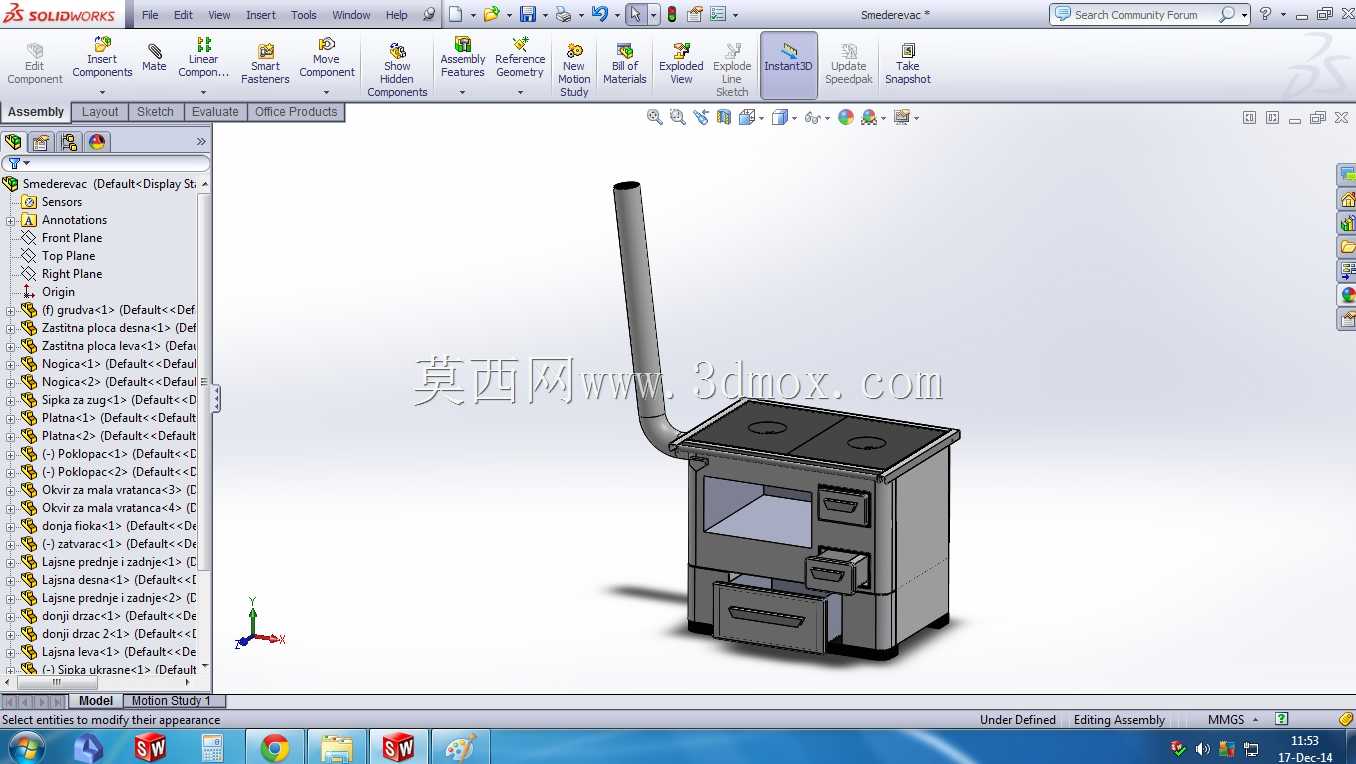Viewport: 1356px width, 764px height.
Task: Expand the Nogica<1> component node
Action: pyautogui.click(x=10, y=364)
